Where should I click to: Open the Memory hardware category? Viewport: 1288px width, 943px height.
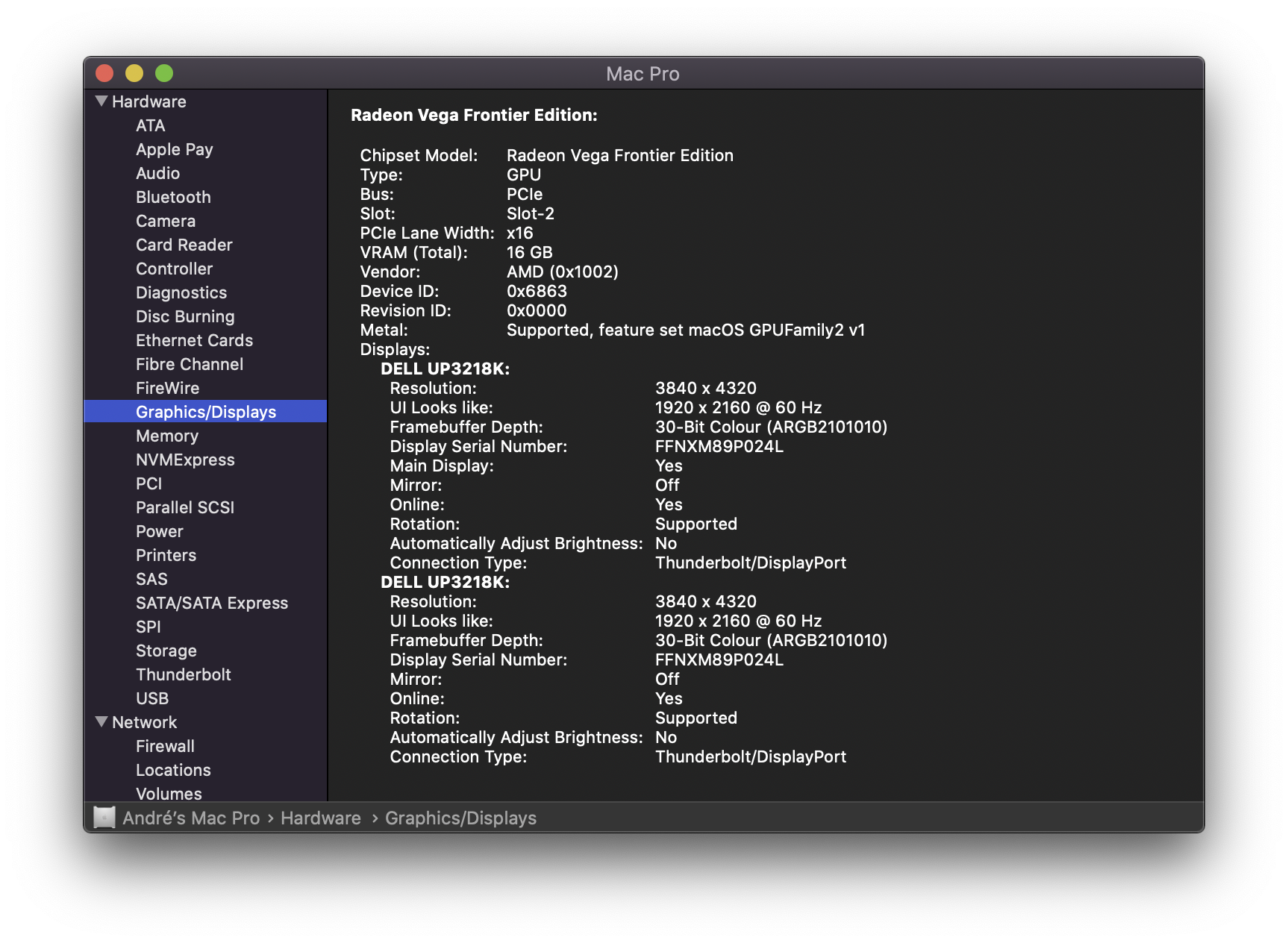coord(166,436)
